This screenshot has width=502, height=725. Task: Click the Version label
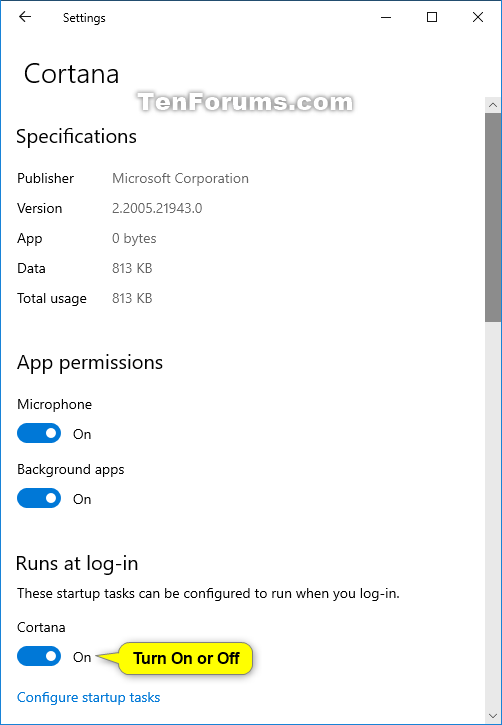click(x=39, y=209)
